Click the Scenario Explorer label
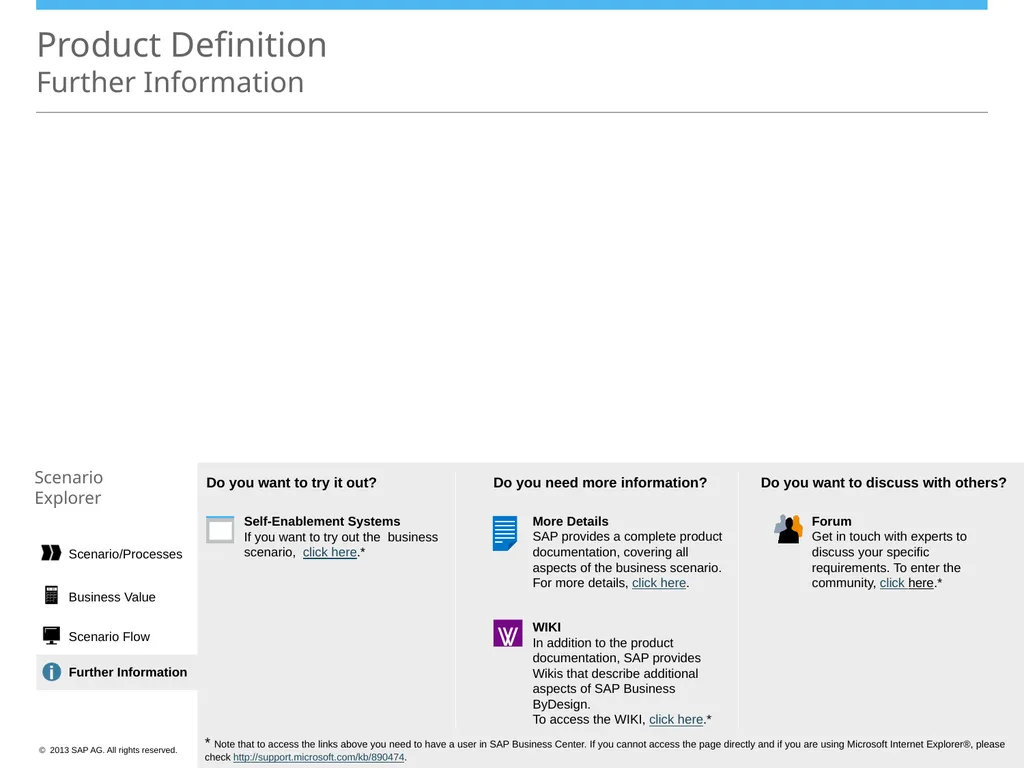This screenshot has height=768, width=1024. 69,487
